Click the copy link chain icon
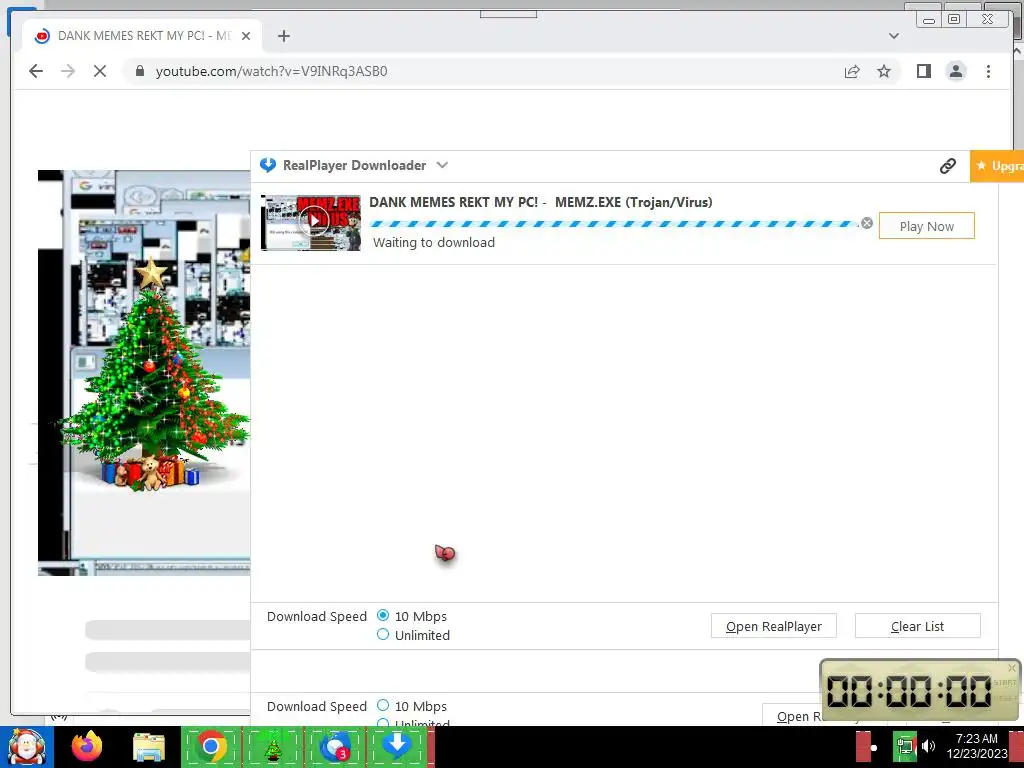1024x768 pixels. [x=948, y=166]
